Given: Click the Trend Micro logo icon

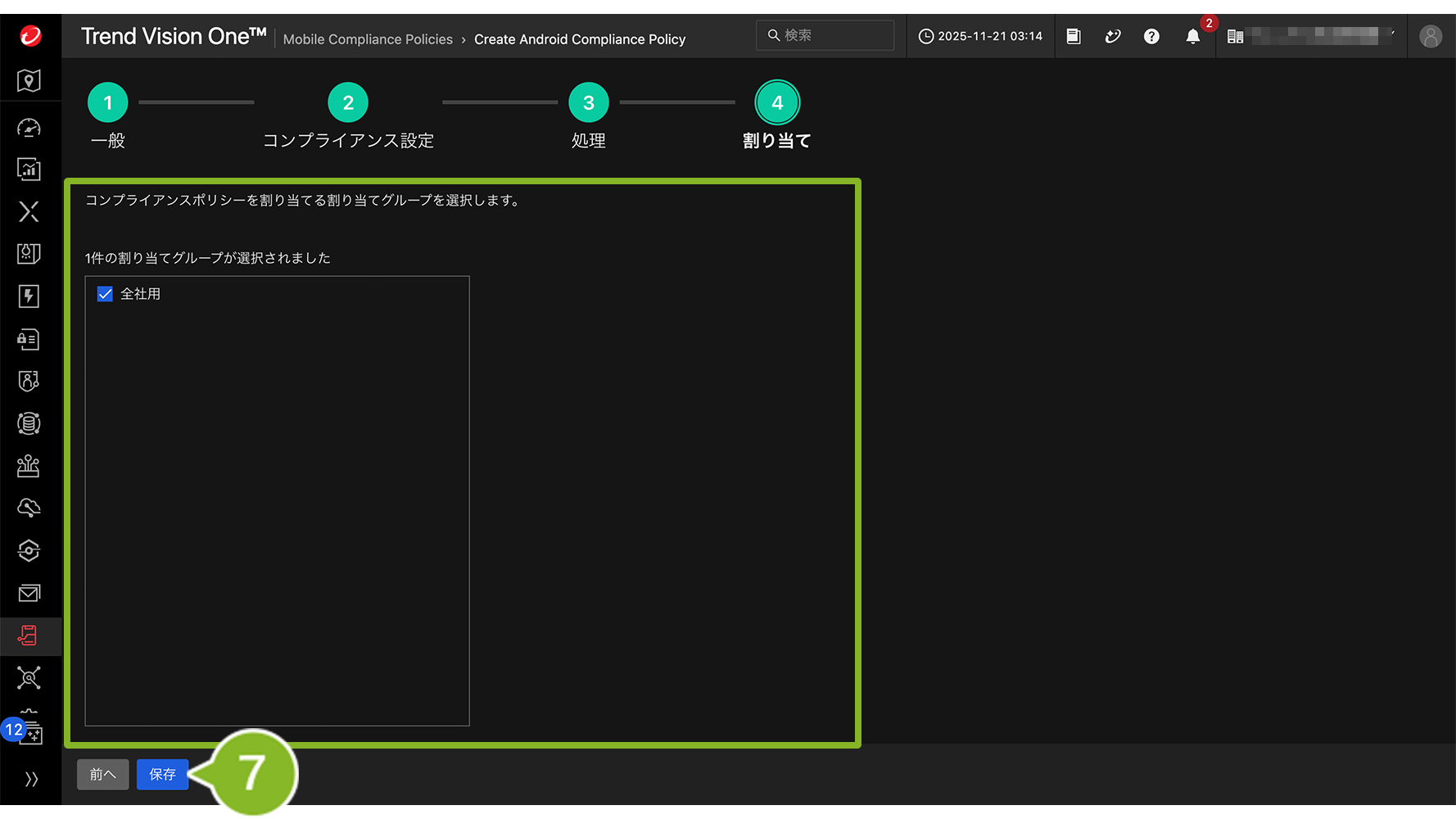Looking at the screenshot, I should (x=30, y=36).
